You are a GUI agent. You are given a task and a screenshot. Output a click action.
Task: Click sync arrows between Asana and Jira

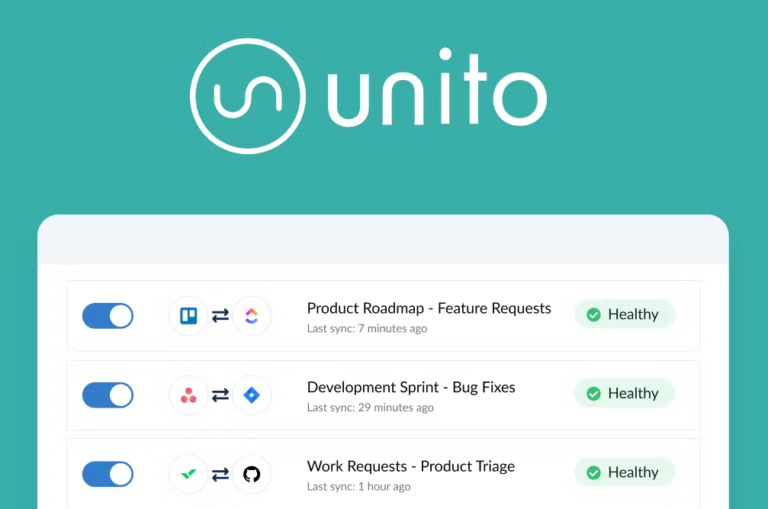click(220, 395)
